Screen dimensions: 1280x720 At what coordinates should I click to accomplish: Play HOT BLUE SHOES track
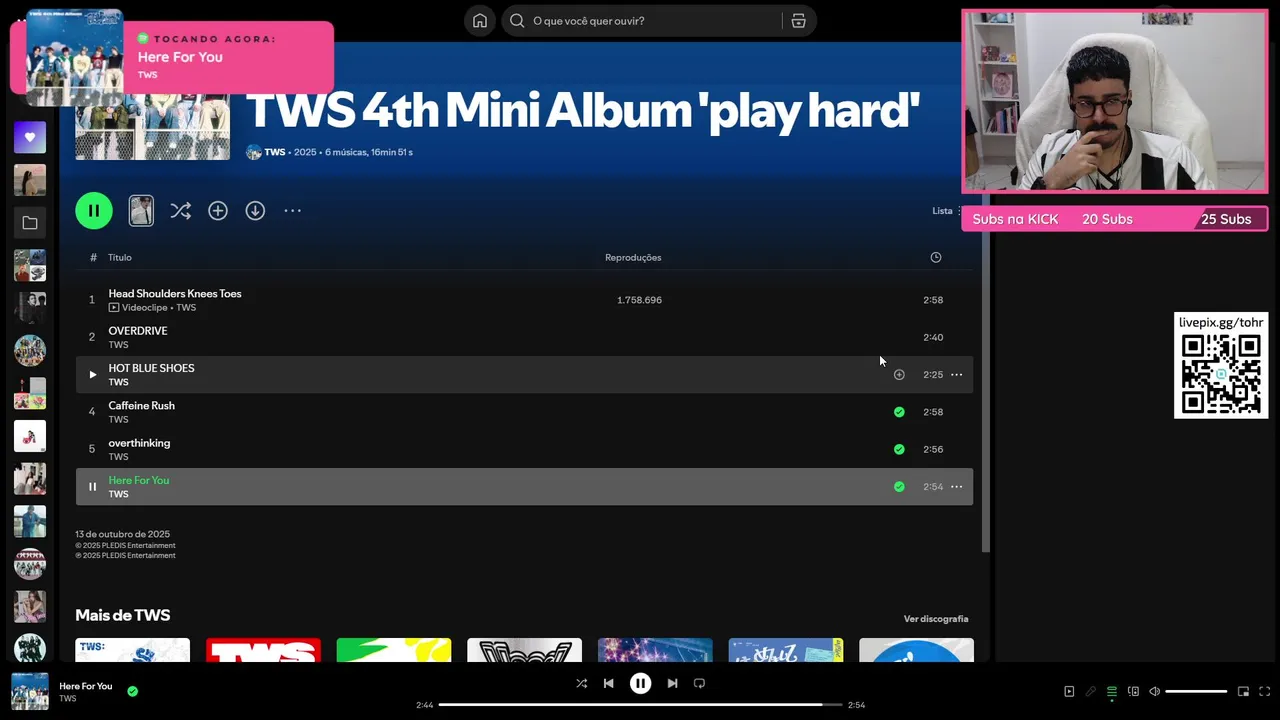click(x=92, y=375)
